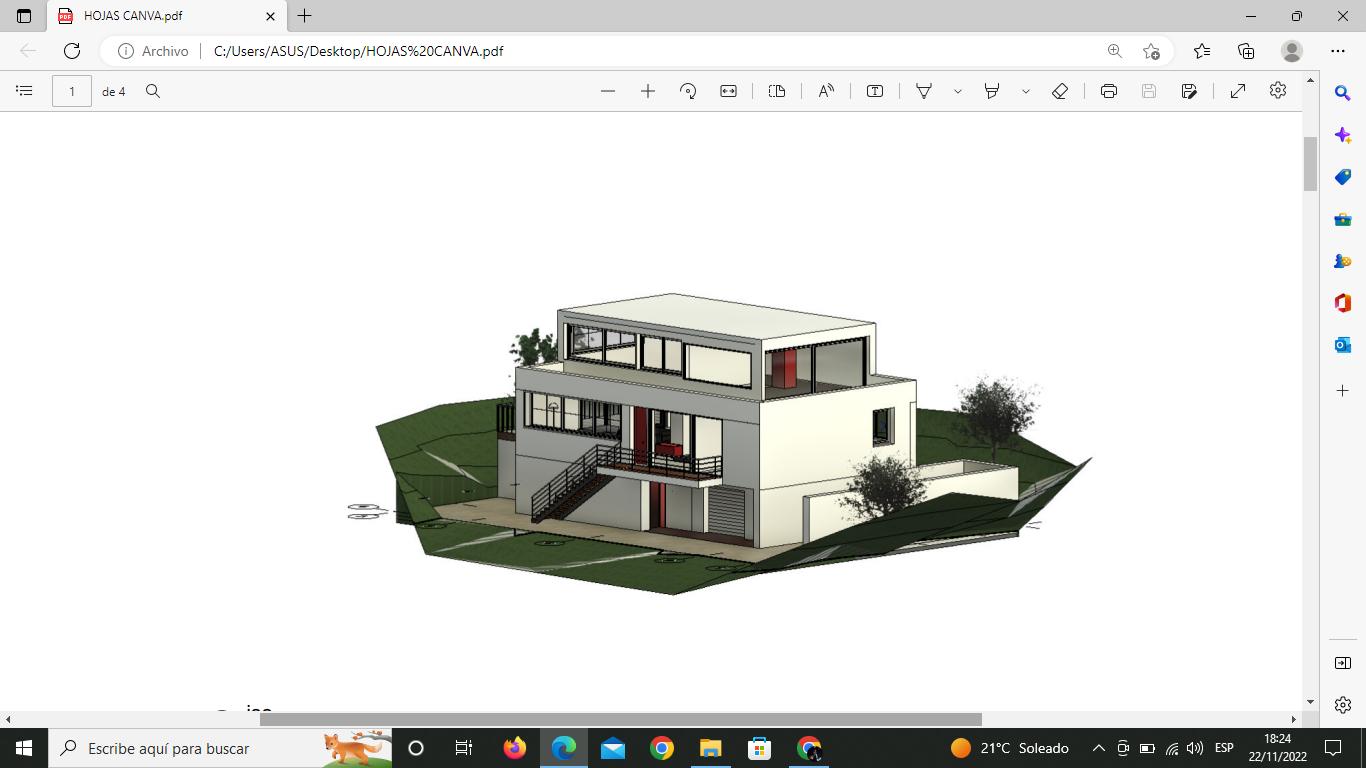1366x768 pixels.
Task: Switch the ESP input language
Action: [x=1224, y=748]
